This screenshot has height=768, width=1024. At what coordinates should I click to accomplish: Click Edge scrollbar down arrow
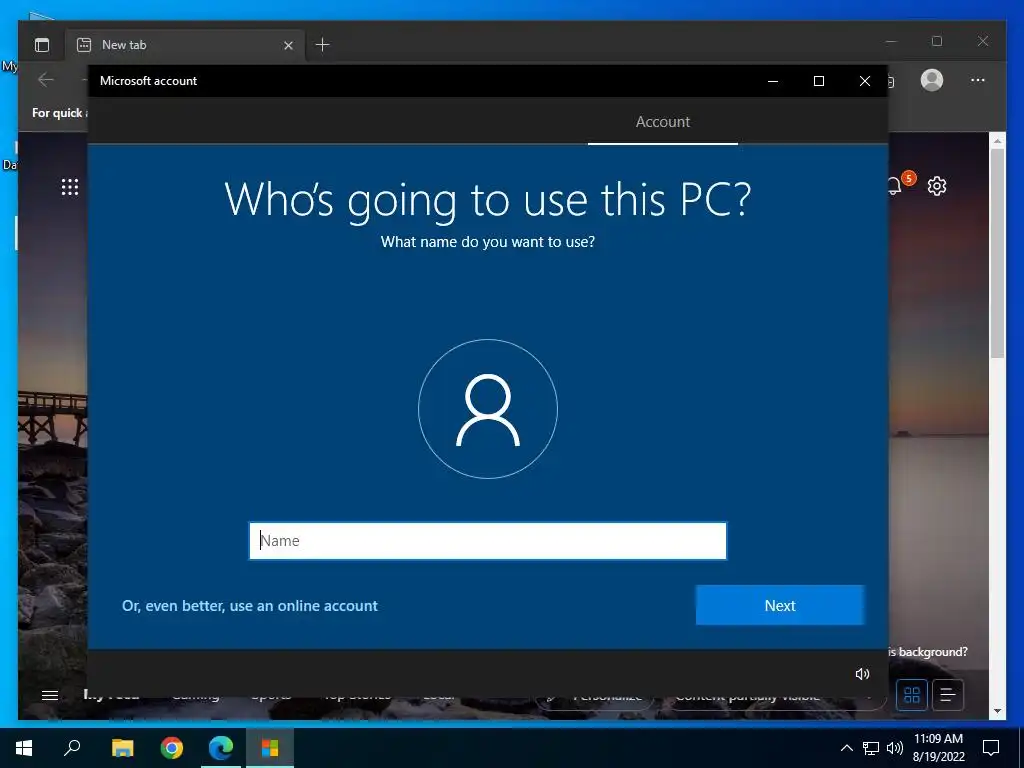[x=997, y=711]
